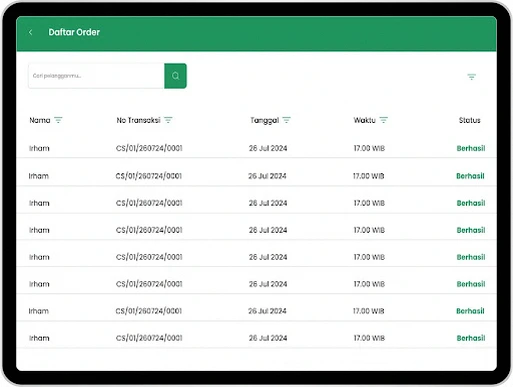Sort by the No Transaksi filter icon
The width and height of the screenshot is (513, 387).
[x=168, y=120]
